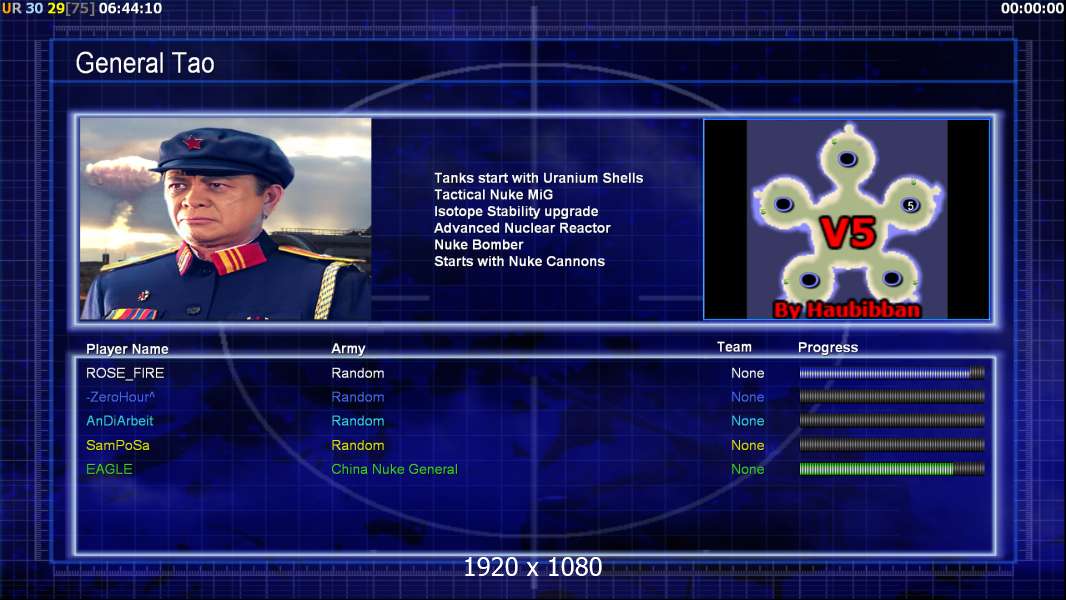Click the General Tao title text

(x=145, y=63)
